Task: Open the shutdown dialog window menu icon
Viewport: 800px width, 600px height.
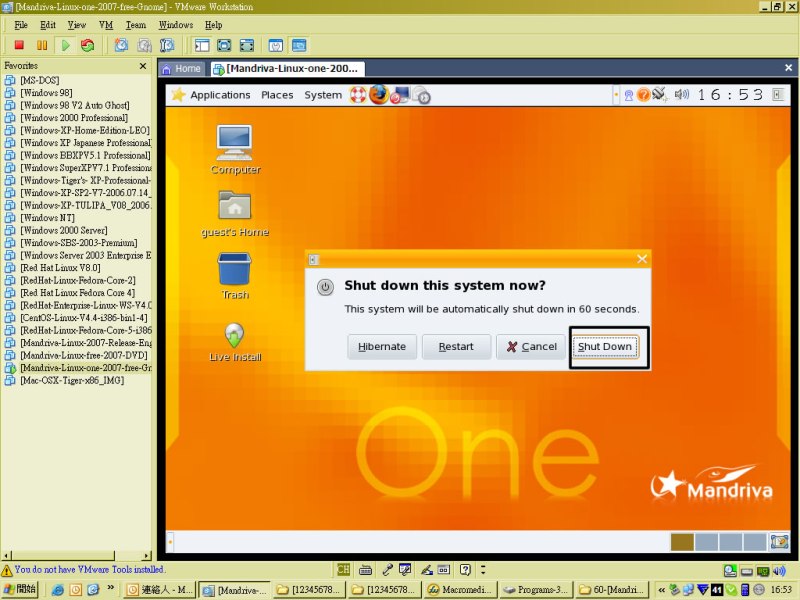Action: pyautogui.click(x=314, y=260)
